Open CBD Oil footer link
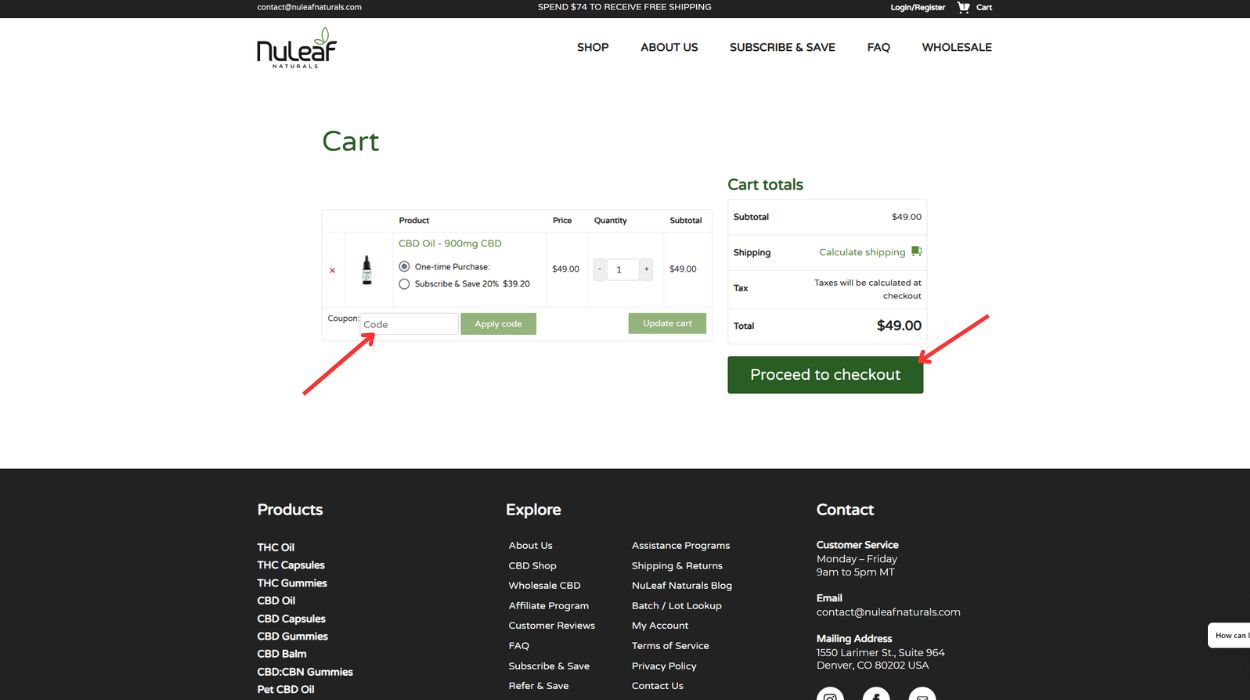1250x700 pixels. tap(276, 601)
